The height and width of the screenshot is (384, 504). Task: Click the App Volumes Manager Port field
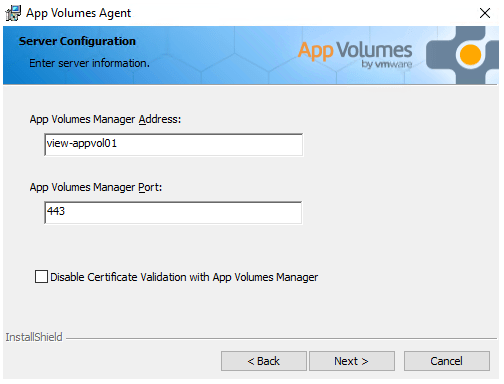(x=173, y=212)
